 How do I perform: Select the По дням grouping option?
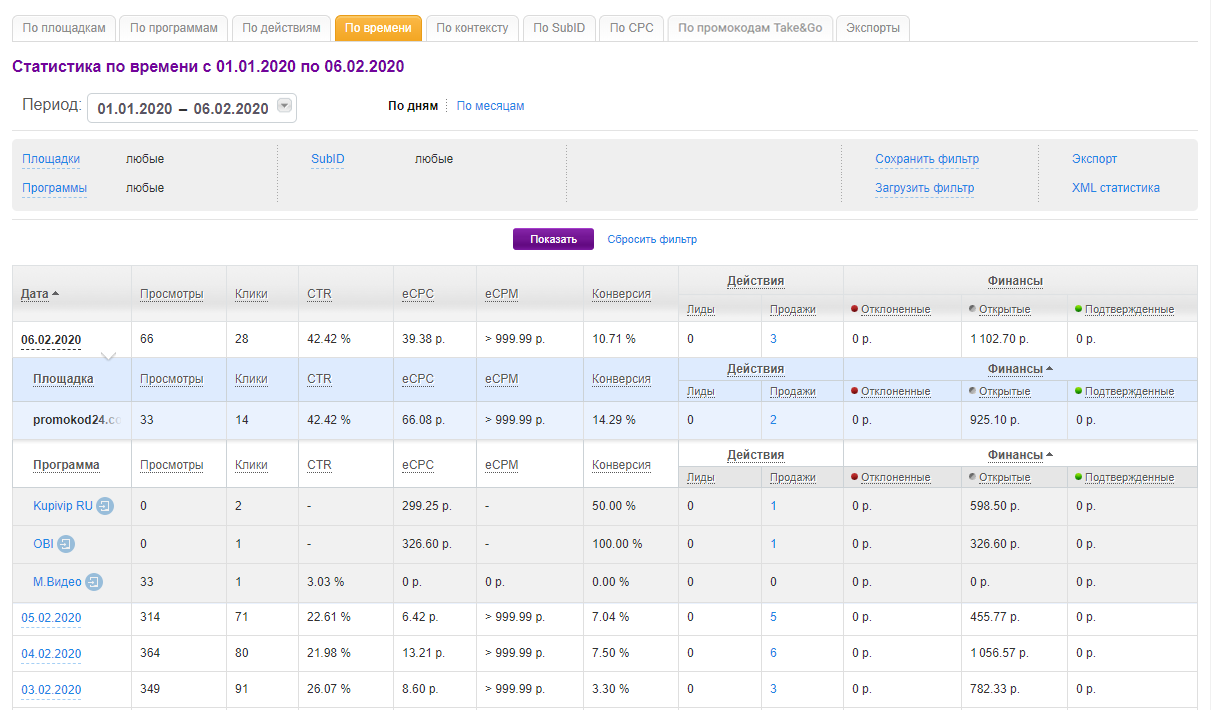(x=412, y=106)
